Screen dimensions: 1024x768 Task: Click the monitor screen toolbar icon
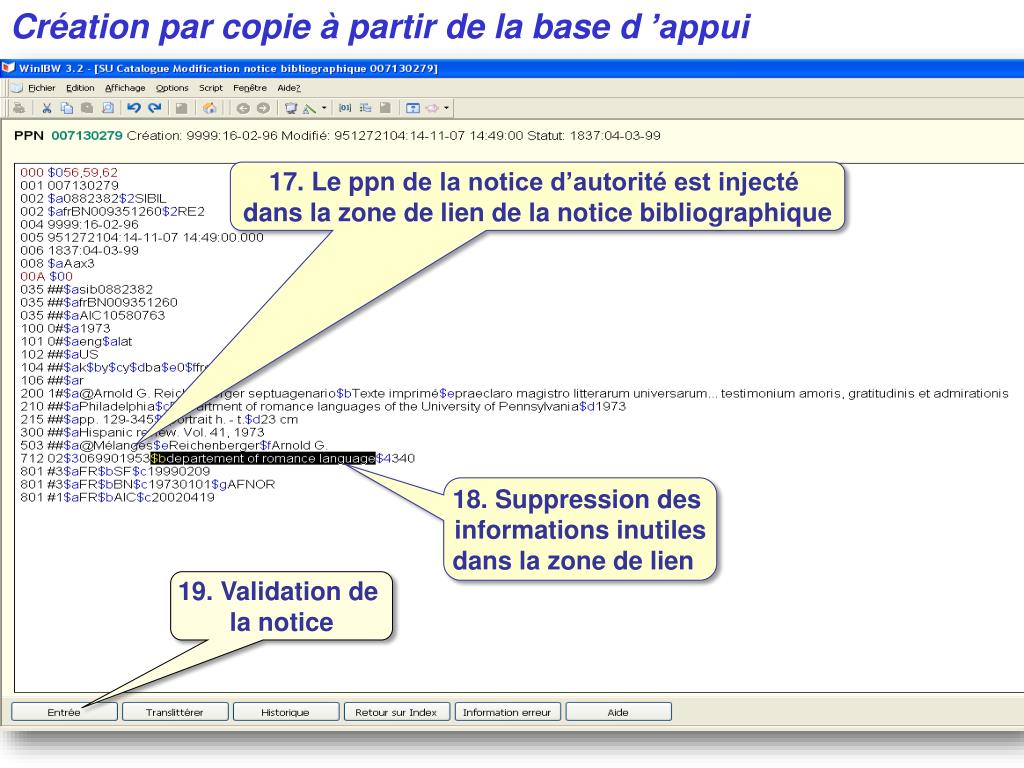click(x=291, y=108)
